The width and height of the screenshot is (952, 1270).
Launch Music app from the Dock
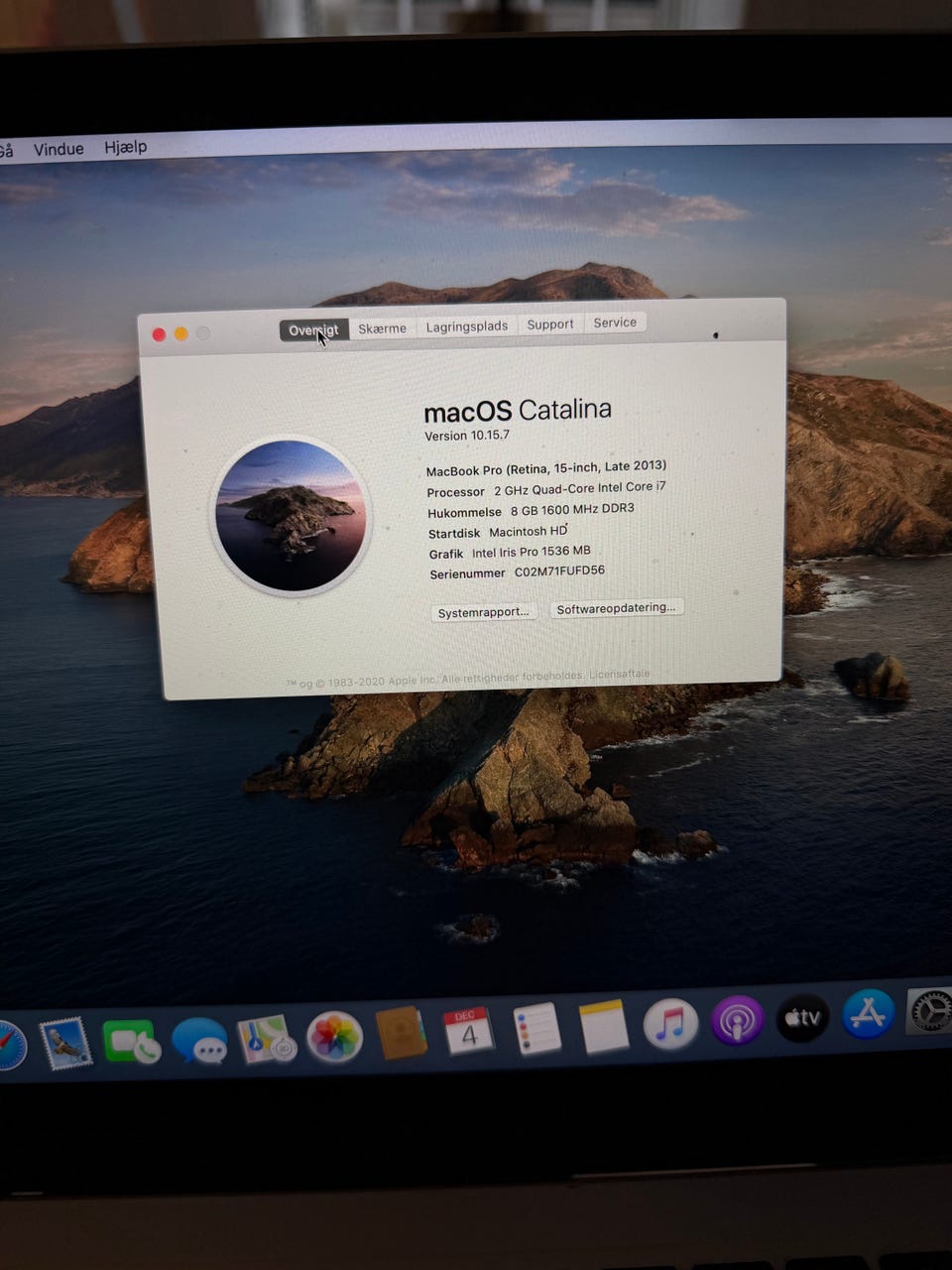[x=670, y=1024]
